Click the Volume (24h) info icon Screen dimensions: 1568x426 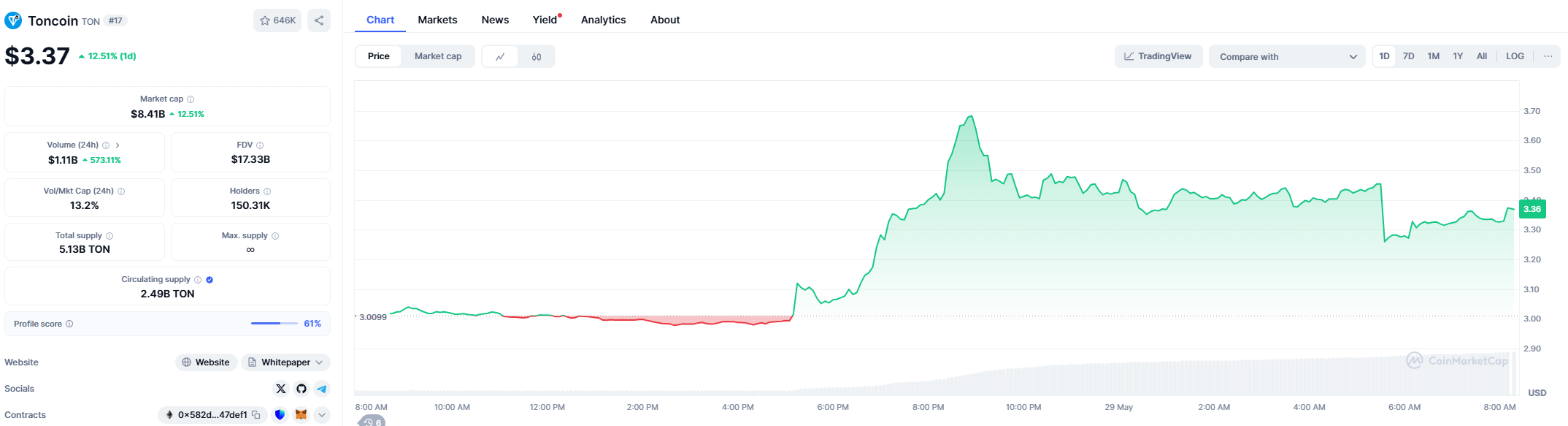[106, 145]
